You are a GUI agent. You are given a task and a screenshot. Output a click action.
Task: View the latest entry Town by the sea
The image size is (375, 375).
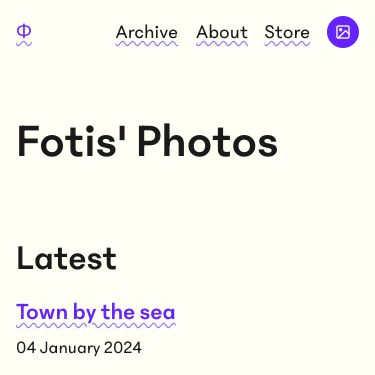coord(96,313)
